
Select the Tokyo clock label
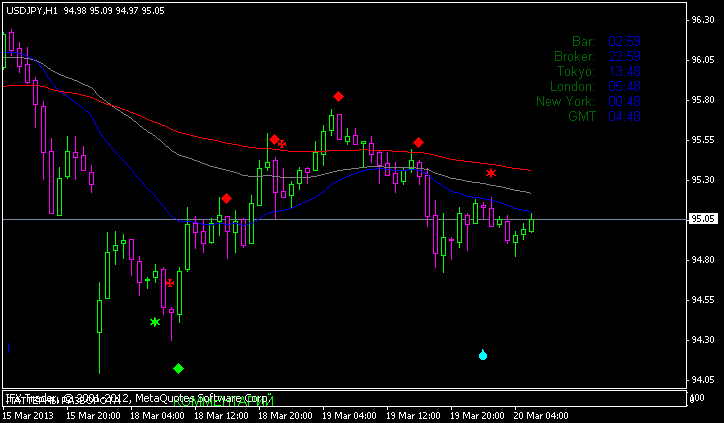point(577,71)
